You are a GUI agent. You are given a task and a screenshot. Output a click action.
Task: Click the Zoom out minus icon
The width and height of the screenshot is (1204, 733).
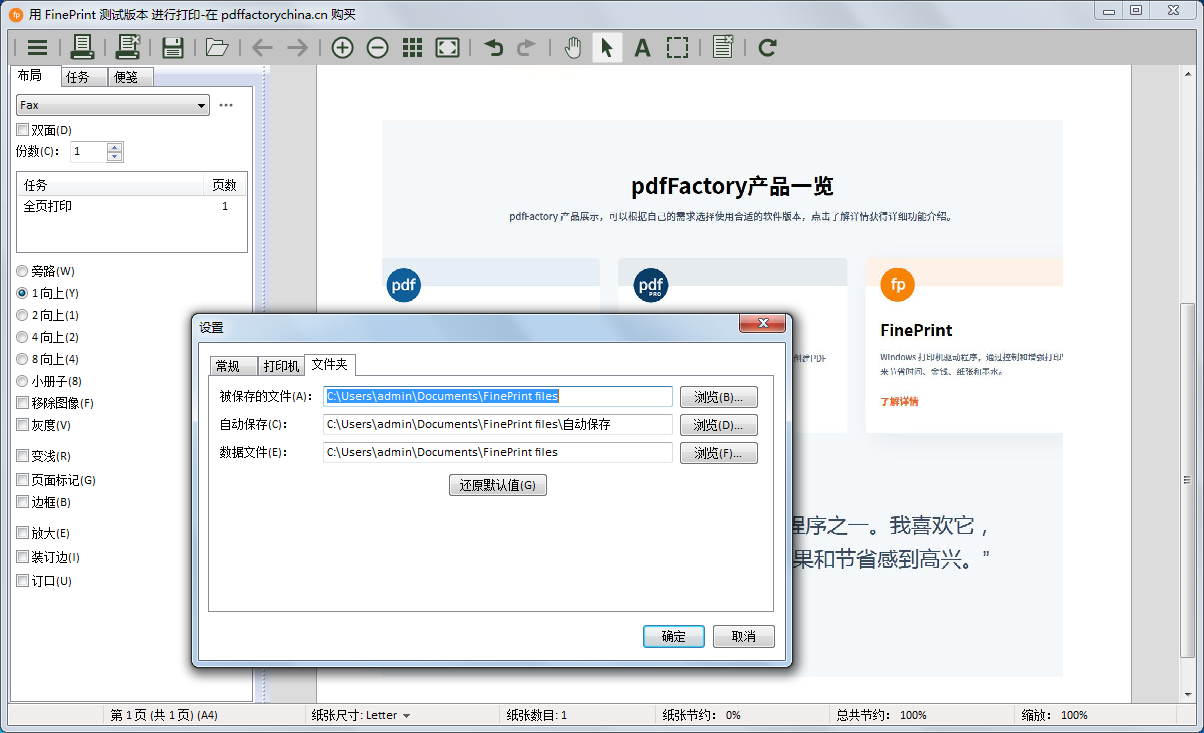coord(377,47)
